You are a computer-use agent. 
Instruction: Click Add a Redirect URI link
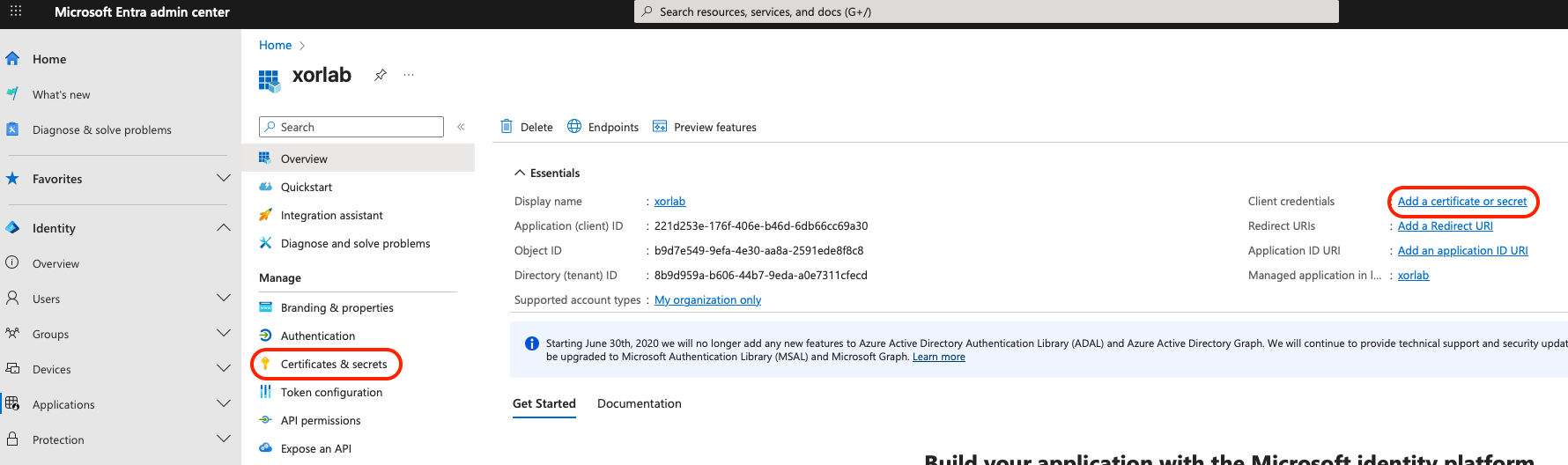pyautogui.click(x=1446, y=225)
